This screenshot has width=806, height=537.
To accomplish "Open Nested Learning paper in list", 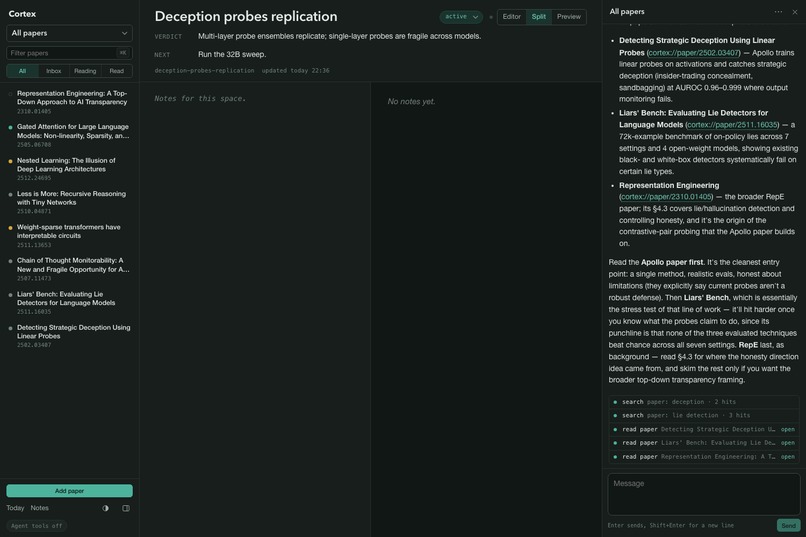I will click(x=69, y=169).
